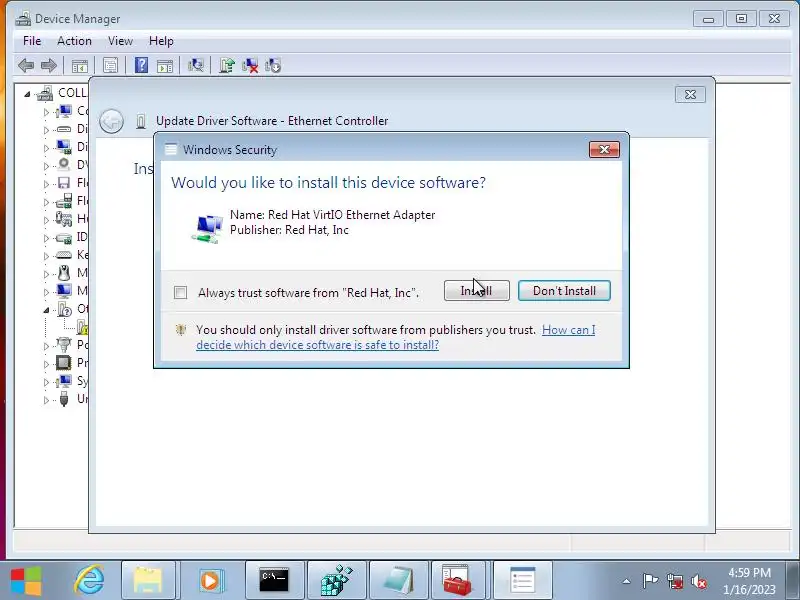The width and height of the screenshot is (800, 600).
Task: Click the Disable device toolbar icon with down arrow
Action: 273,65
